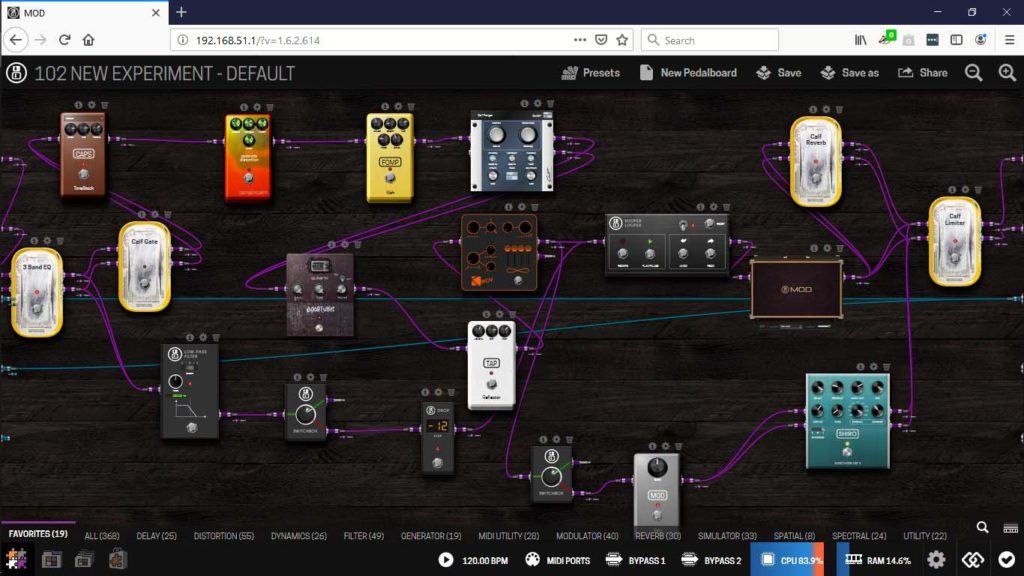Click the checkmark status icon in bottom bar
The width and height of the screenshot is (1024, 576).
tap(1006, 560)
